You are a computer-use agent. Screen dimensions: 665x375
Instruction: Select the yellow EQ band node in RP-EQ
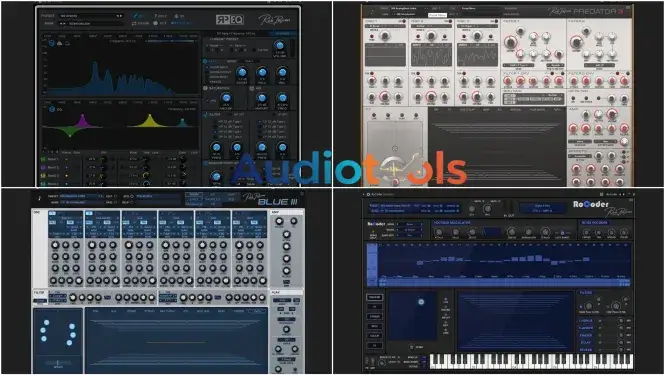click(149, 115)
